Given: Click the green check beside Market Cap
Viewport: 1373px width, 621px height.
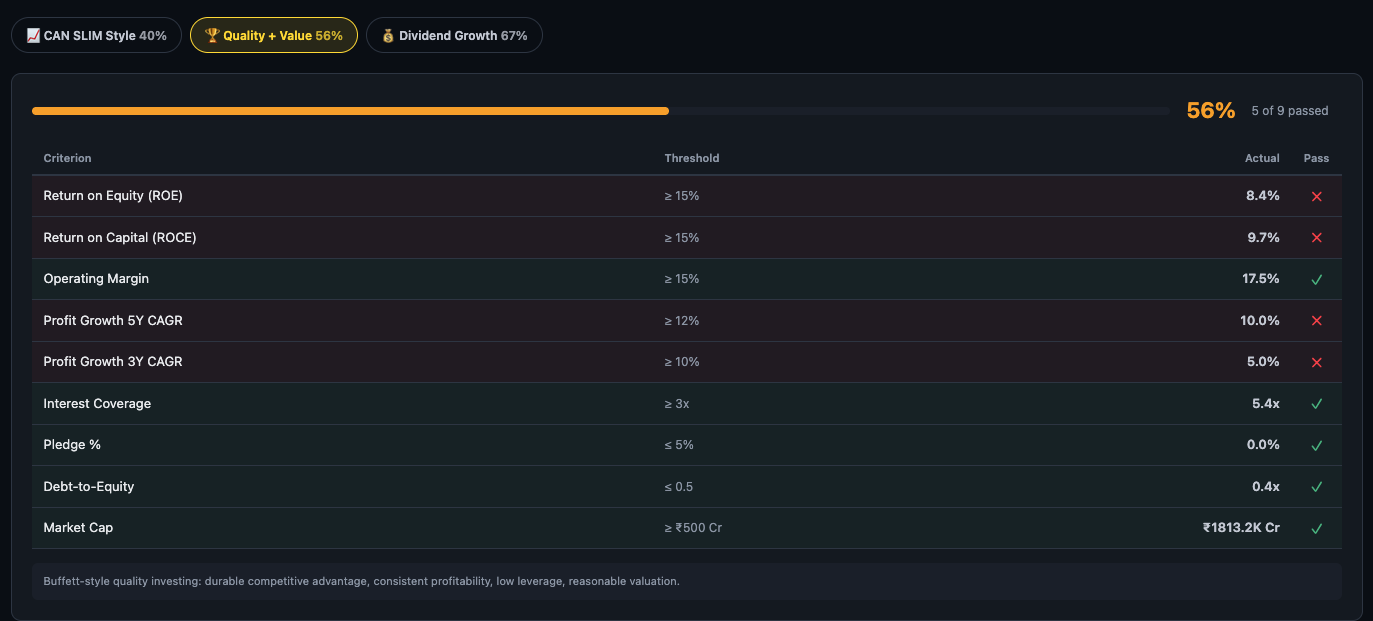Looking at the screenshot, I should click(x=1317, y=528).
